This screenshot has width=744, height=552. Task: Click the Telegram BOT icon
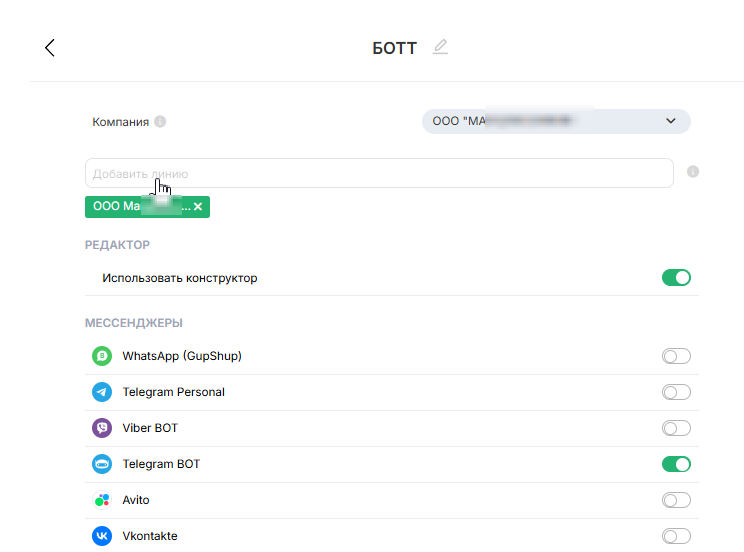point(102,464)
